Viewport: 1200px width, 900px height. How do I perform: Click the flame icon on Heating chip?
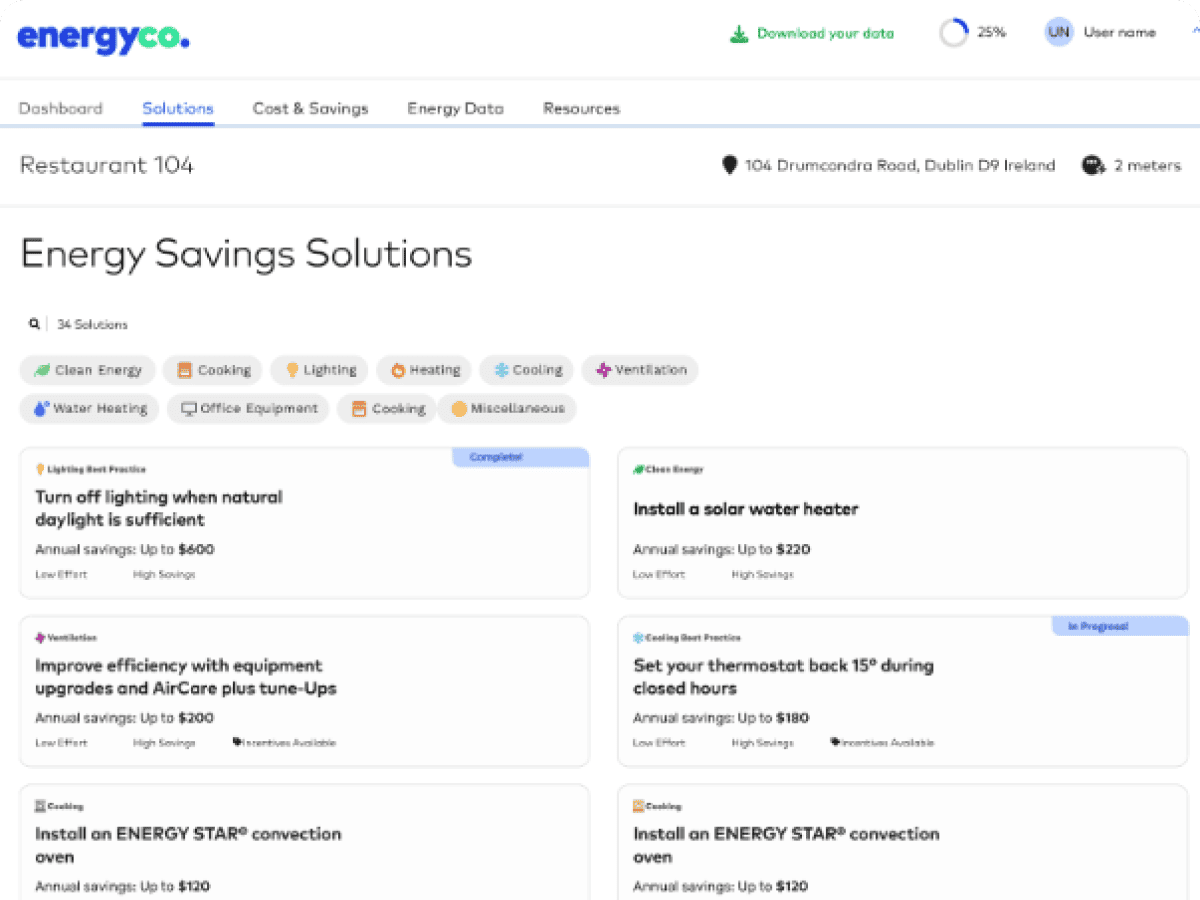(397, 370)
